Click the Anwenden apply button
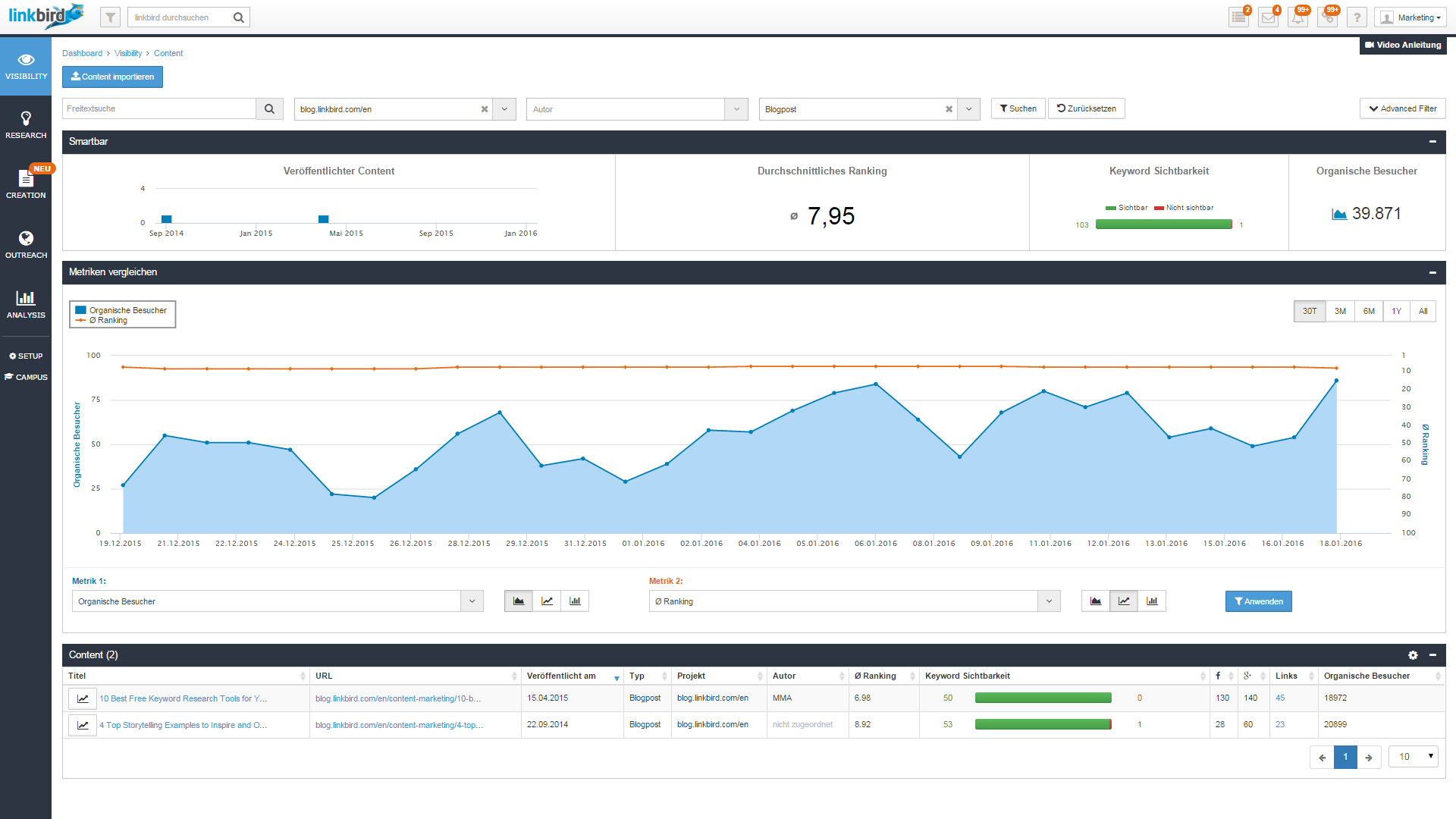Image resolution: width=1456 pixels, height=819 pixels. (x=1259, y=601)
